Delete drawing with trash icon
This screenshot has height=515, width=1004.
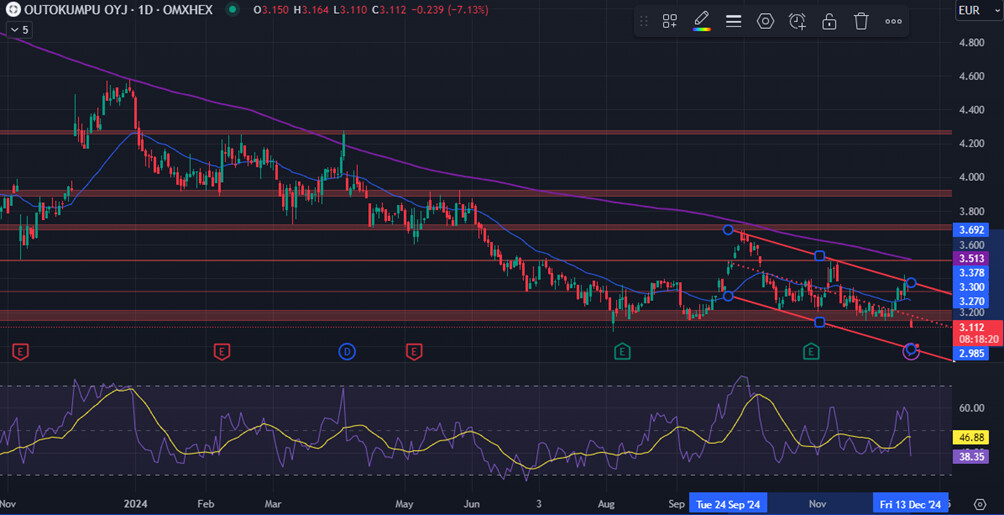[x=861, y=21]
